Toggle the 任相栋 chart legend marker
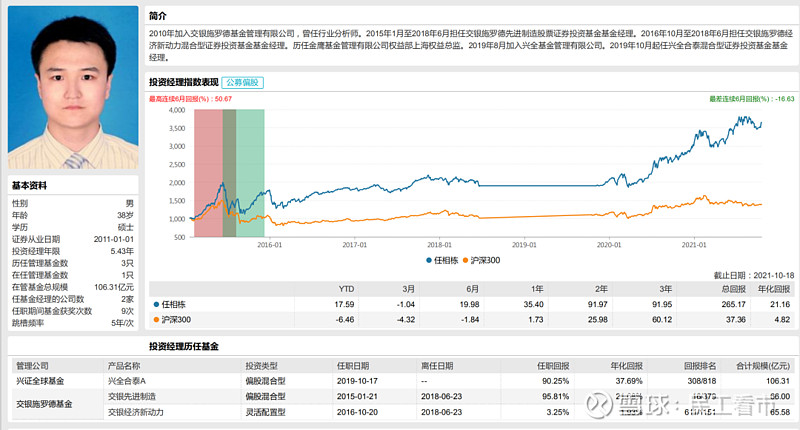Image resolution: width=800 pixels, height=430 pixels. pyautogui.click(x=429, y=261)
